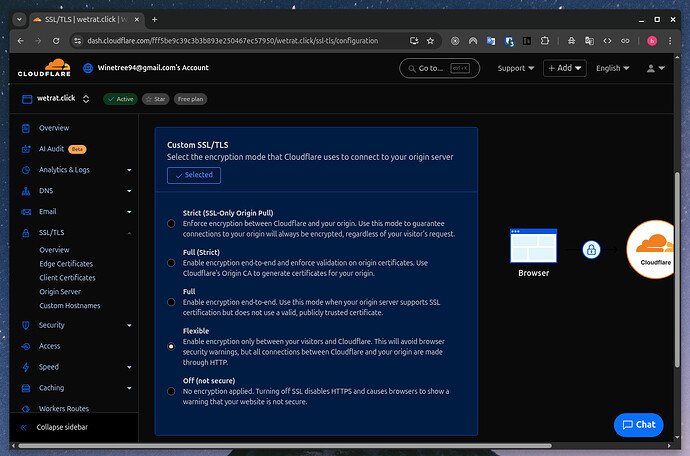Screen dimensions: 690x456
Task: Click the browser back arrow
Action: tap(20, 41)
